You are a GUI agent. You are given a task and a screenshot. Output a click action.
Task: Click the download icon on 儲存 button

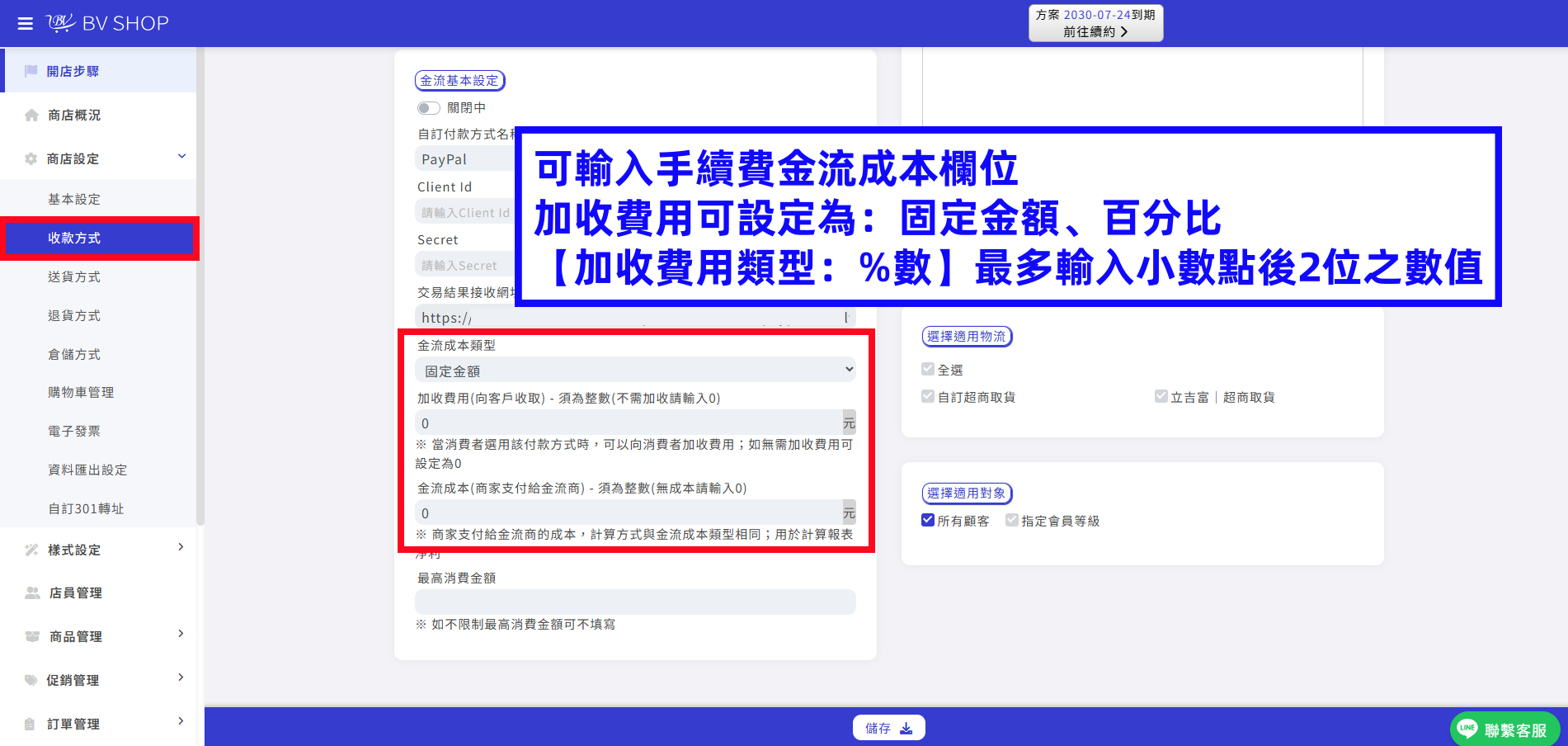(906, 728)
